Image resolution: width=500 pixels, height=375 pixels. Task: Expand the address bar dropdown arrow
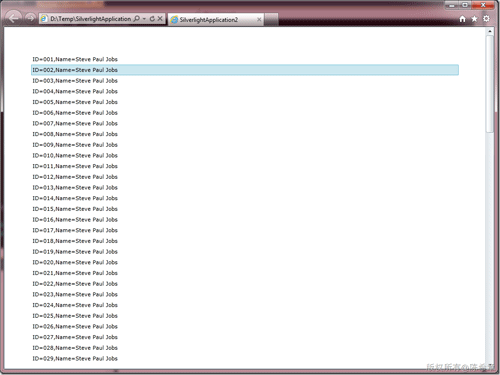coord(144,19)
